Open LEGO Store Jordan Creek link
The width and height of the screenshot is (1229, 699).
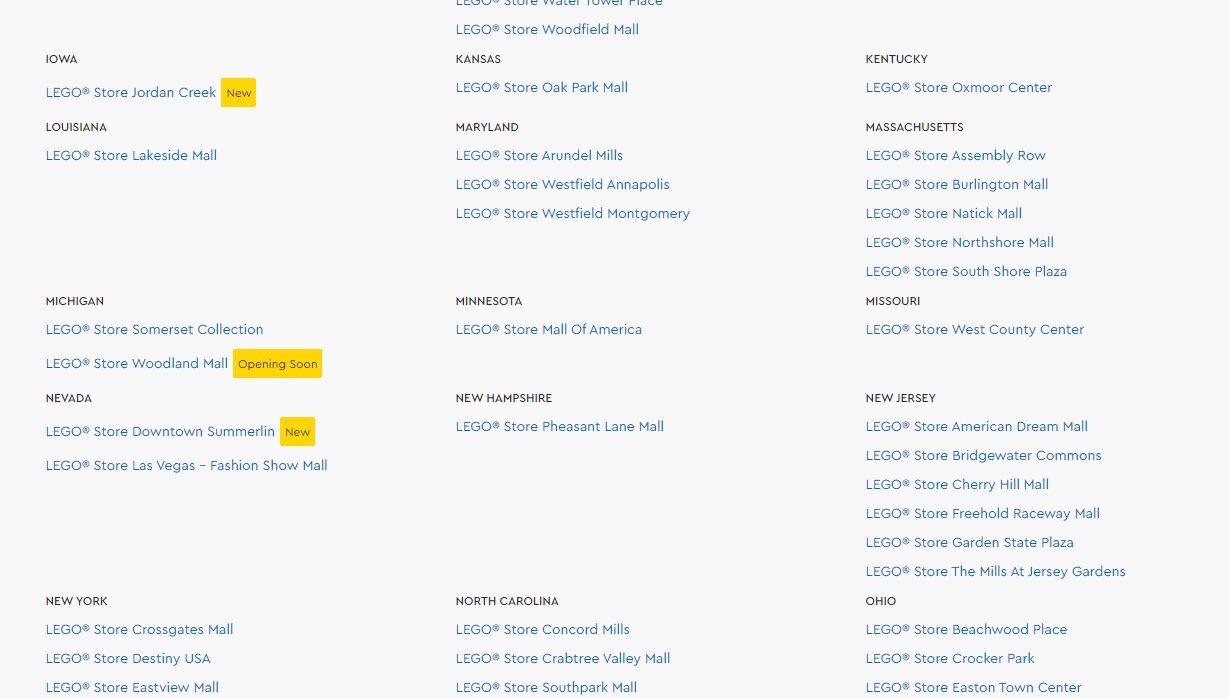(x=131, y=92)
